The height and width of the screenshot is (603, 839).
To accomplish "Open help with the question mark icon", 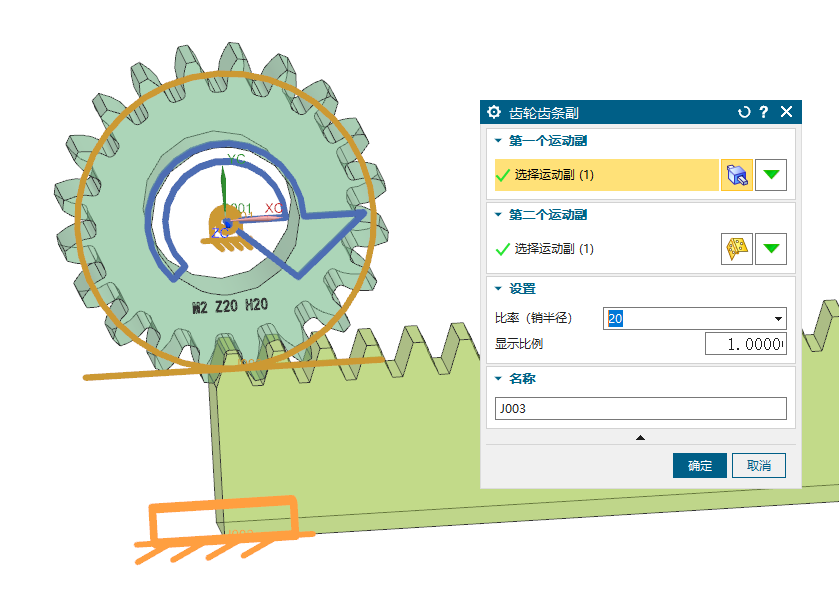I will (764, 112).
